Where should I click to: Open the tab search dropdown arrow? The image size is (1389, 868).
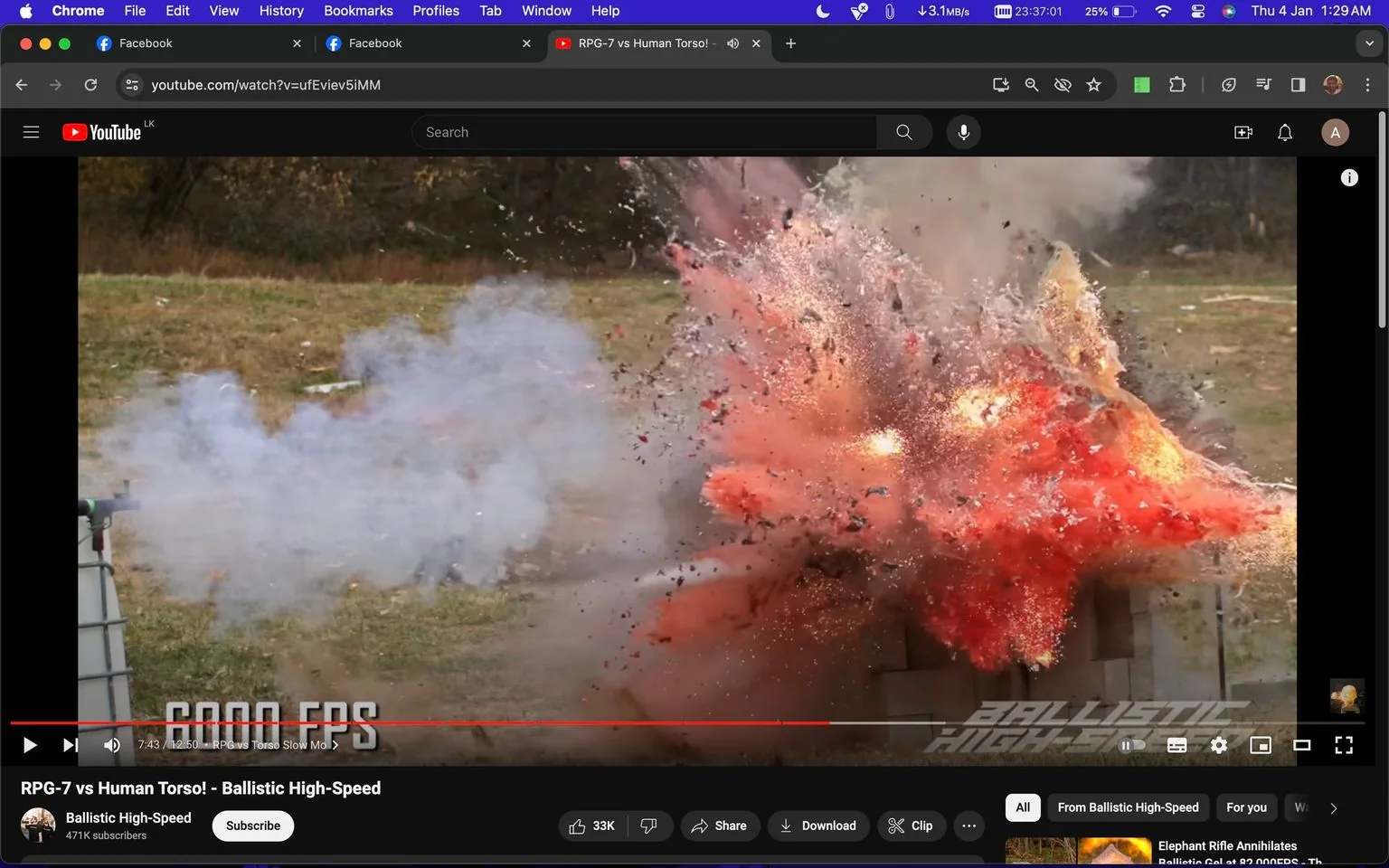1369,43
